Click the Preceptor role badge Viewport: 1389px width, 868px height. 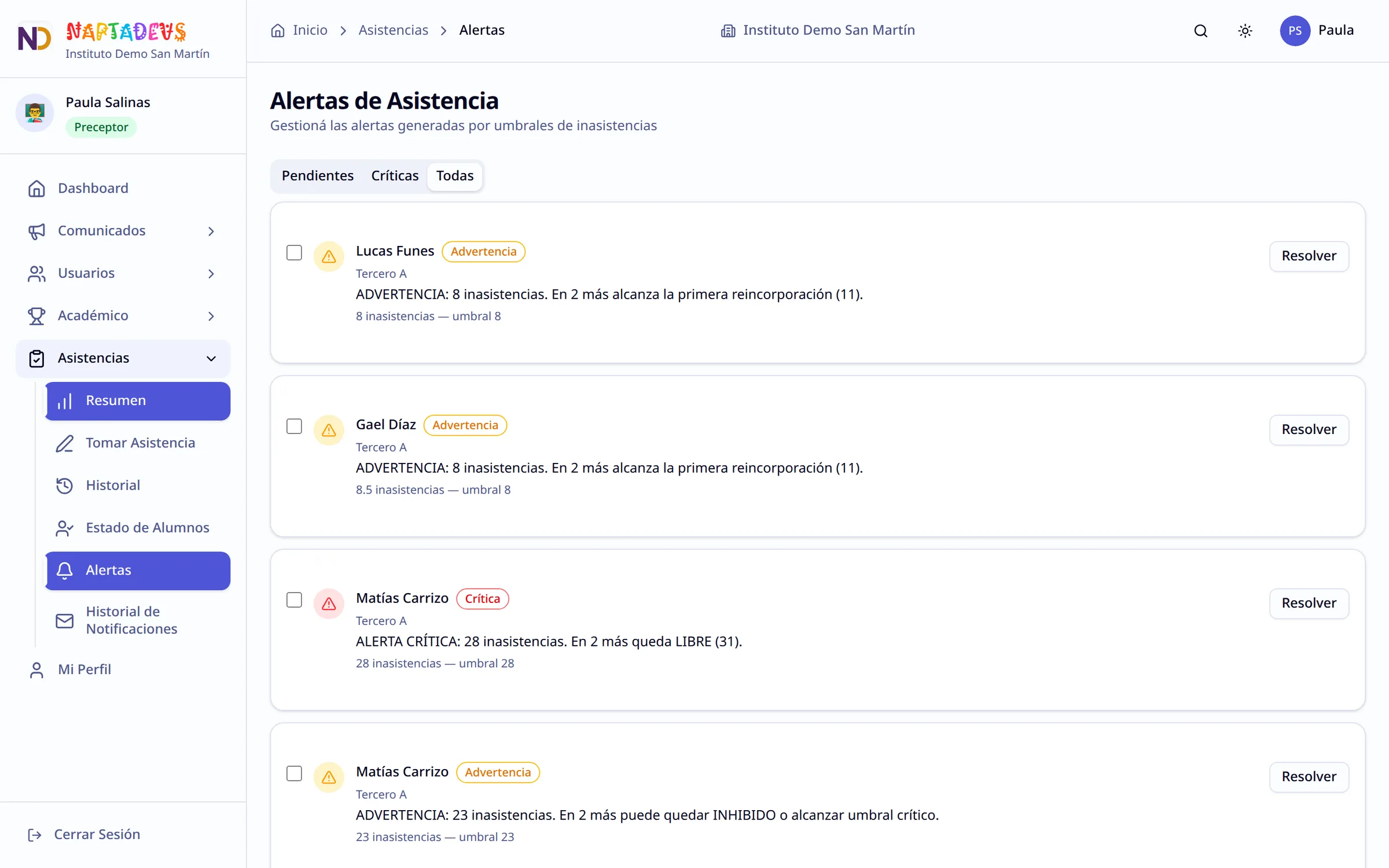[101, 127]
